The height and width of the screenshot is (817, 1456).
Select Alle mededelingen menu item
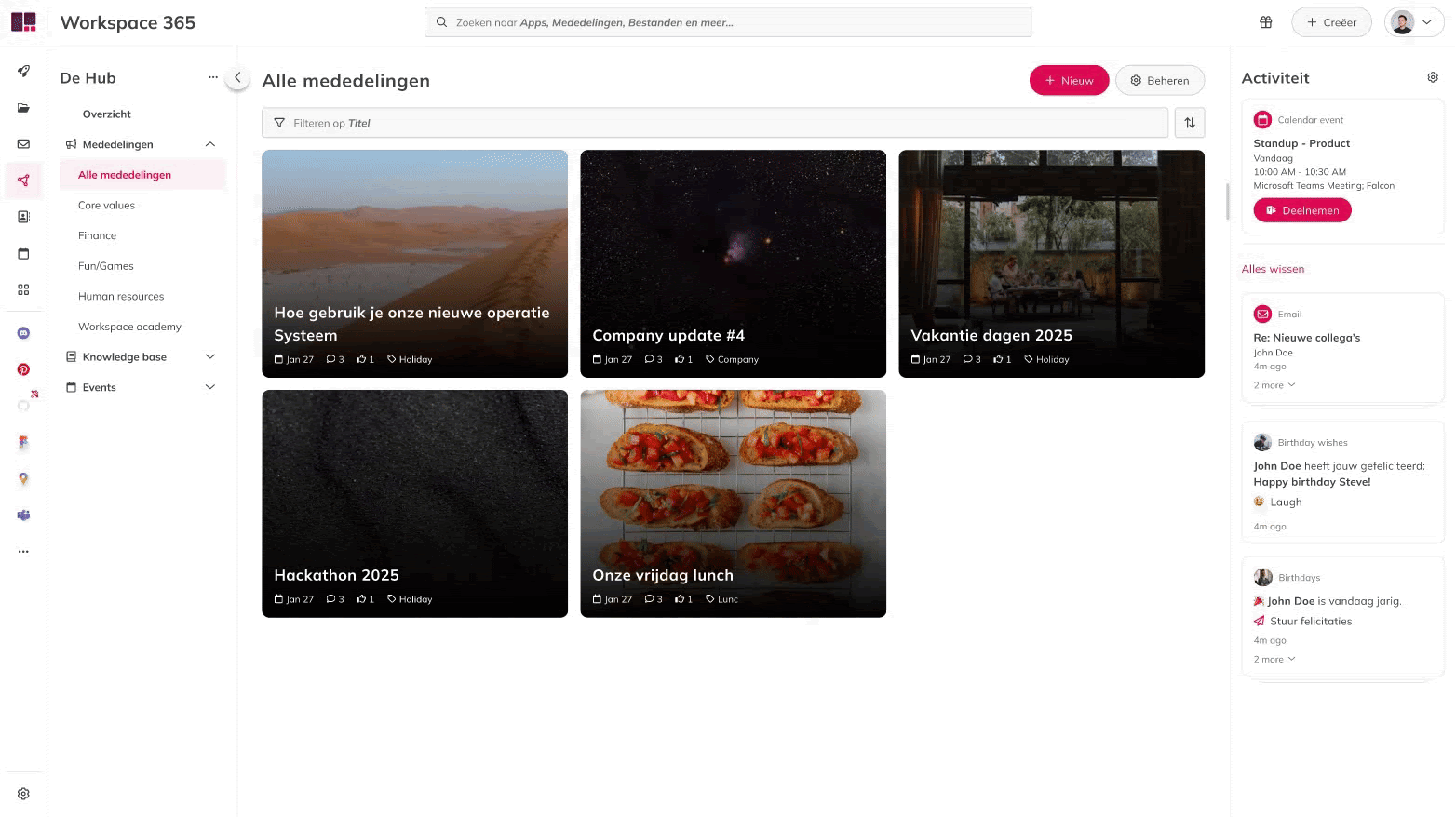pyautogui.click(x=142, y=175)
